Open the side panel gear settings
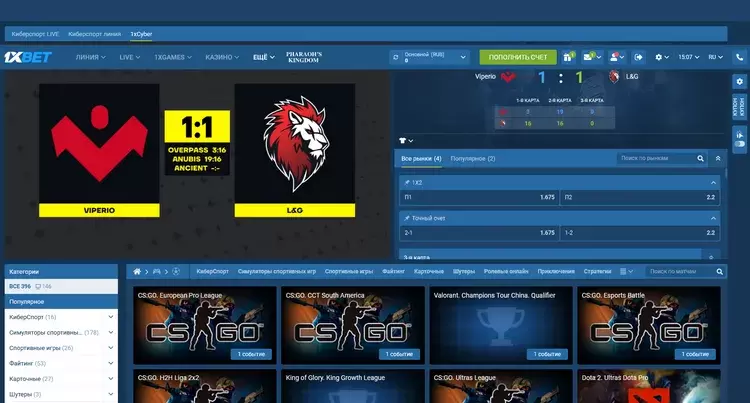 click(739, 81)
